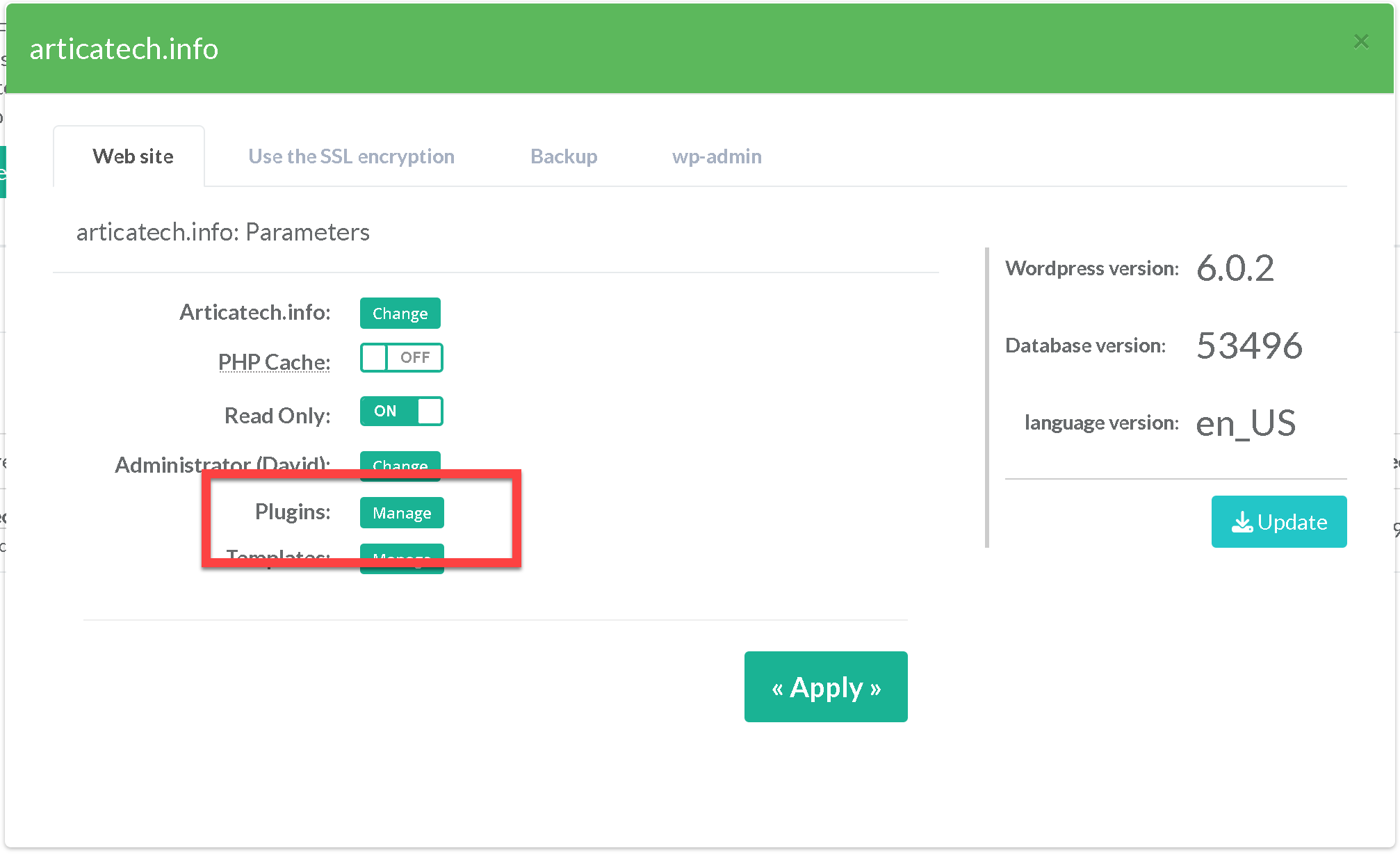1400x855 pixels.
Task: Click the language version en_US text
Action: 1245,423
